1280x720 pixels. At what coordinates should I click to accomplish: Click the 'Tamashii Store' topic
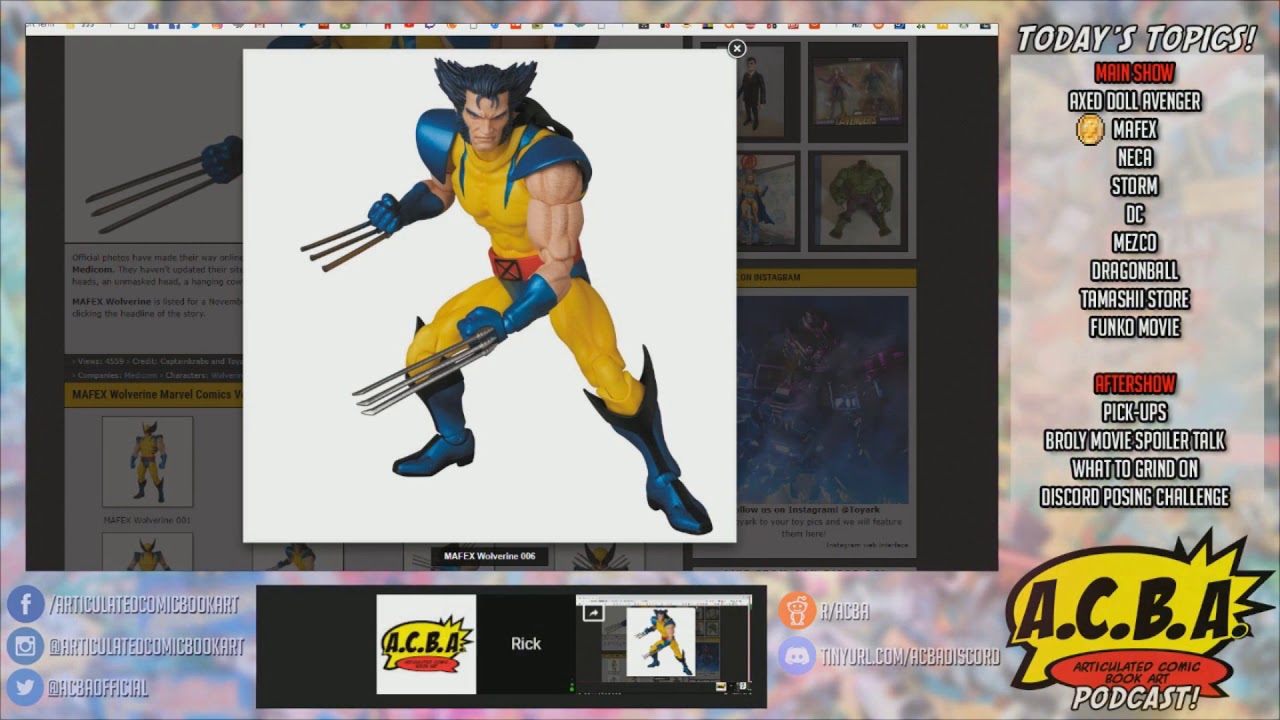coord(1134,299)
